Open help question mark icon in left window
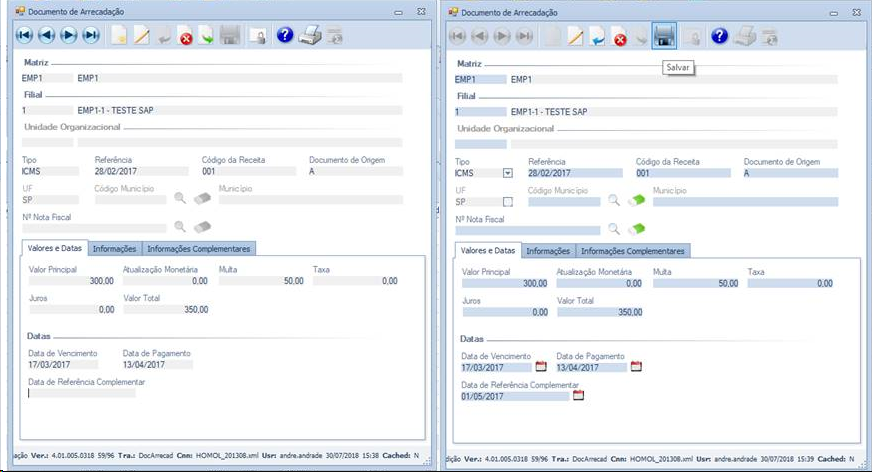 [x=284, y=36]
